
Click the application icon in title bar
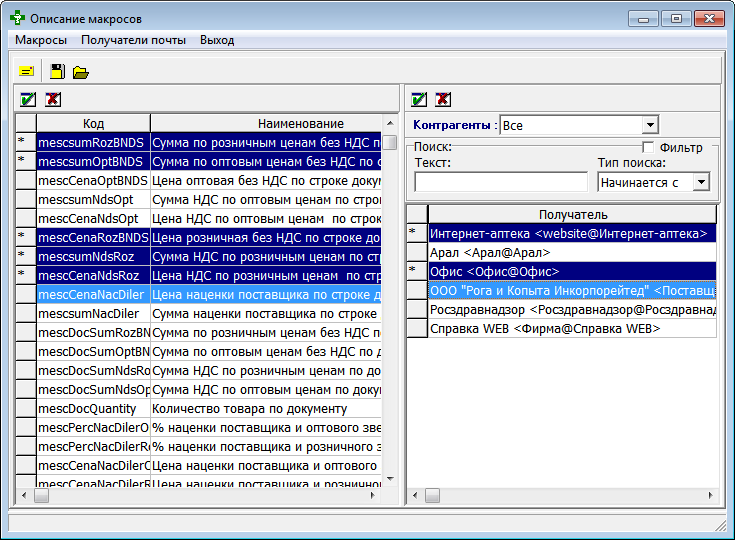click(17, 18)
